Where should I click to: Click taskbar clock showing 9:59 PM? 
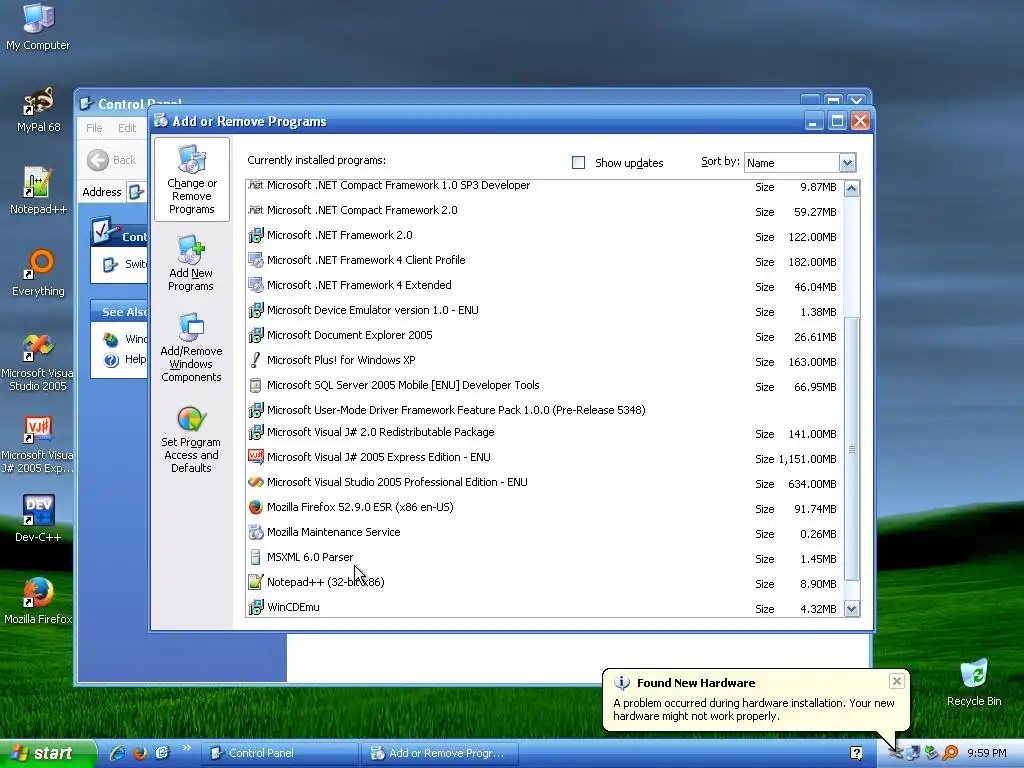[x=987, y=753]
